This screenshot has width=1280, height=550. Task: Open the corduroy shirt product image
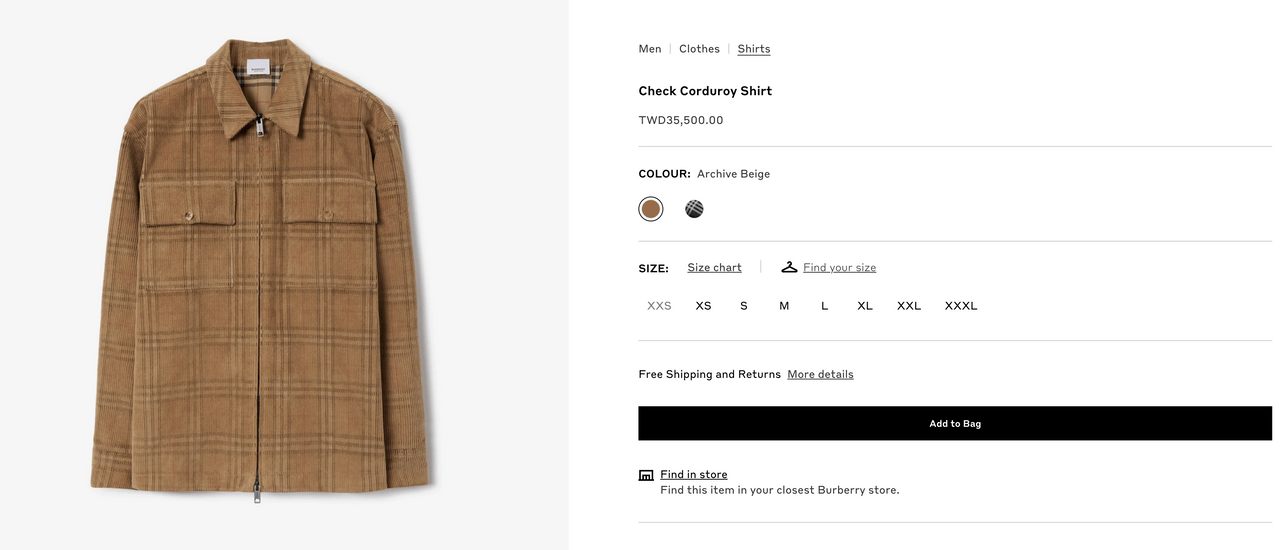pyautogui.click(x=264, y=270)
